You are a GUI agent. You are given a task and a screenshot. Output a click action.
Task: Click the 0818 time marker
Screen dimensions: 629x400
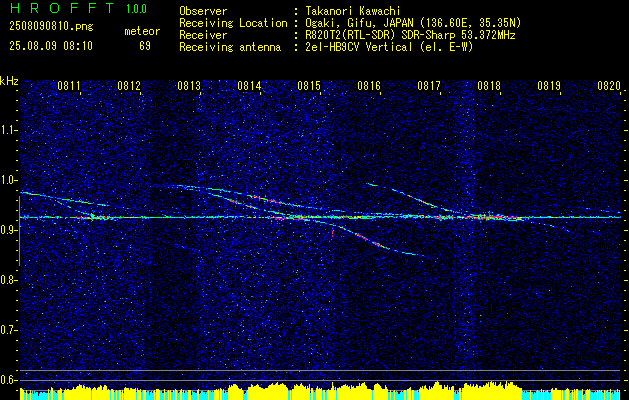tap(489, 85)
